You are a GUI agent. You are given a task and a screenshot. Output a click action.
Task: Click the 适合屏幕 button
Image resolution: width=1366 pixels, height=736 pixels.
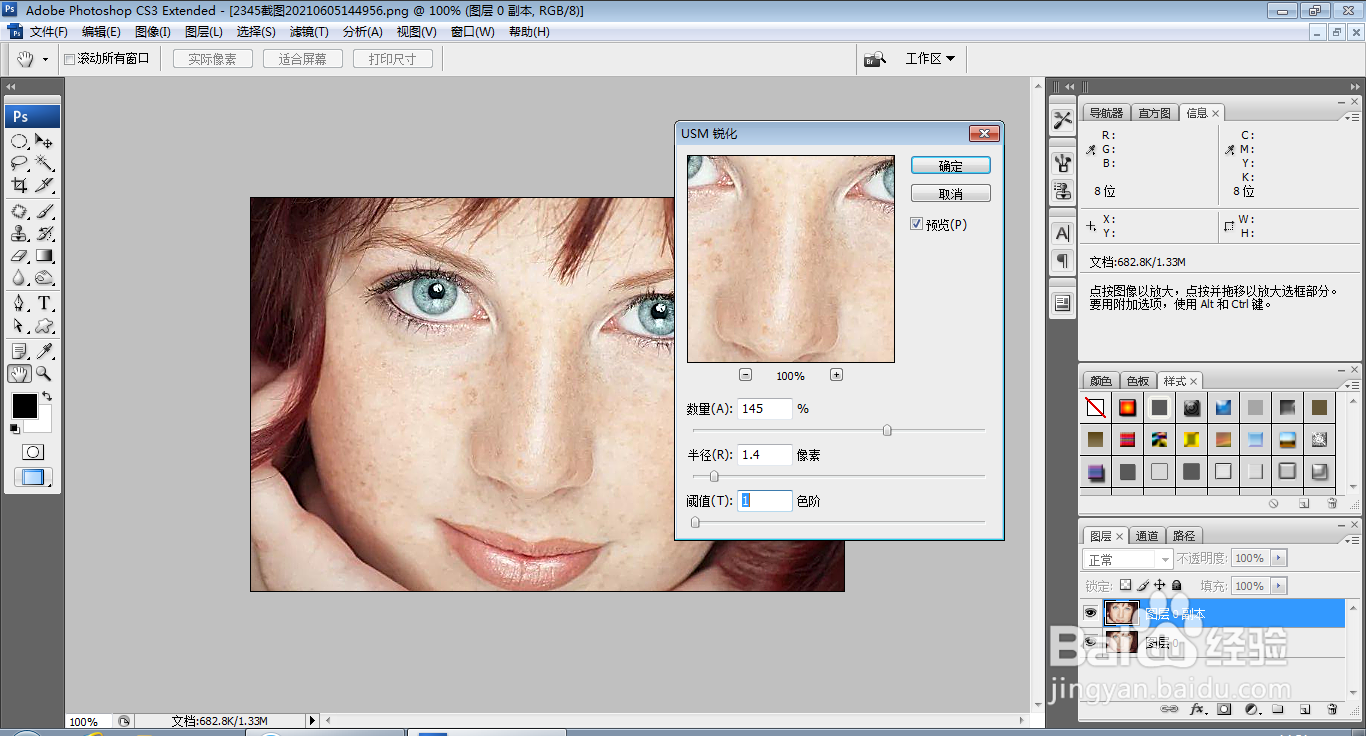302,59
